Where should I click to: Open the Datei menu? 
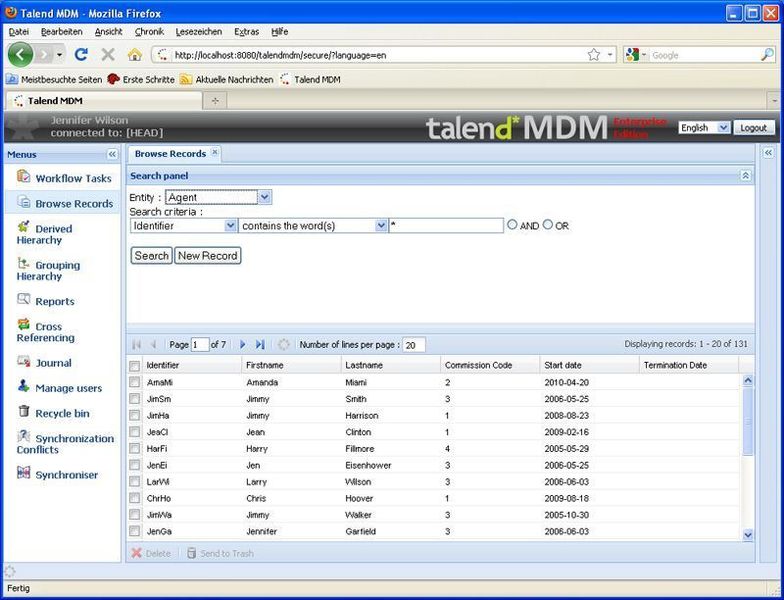point(18,32)
